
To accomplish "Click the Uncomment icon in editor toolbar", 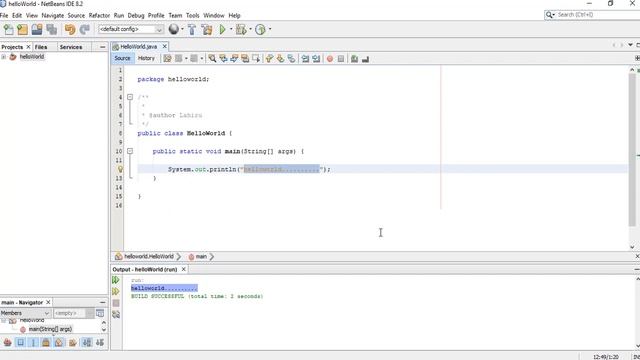I will (365, 59).
